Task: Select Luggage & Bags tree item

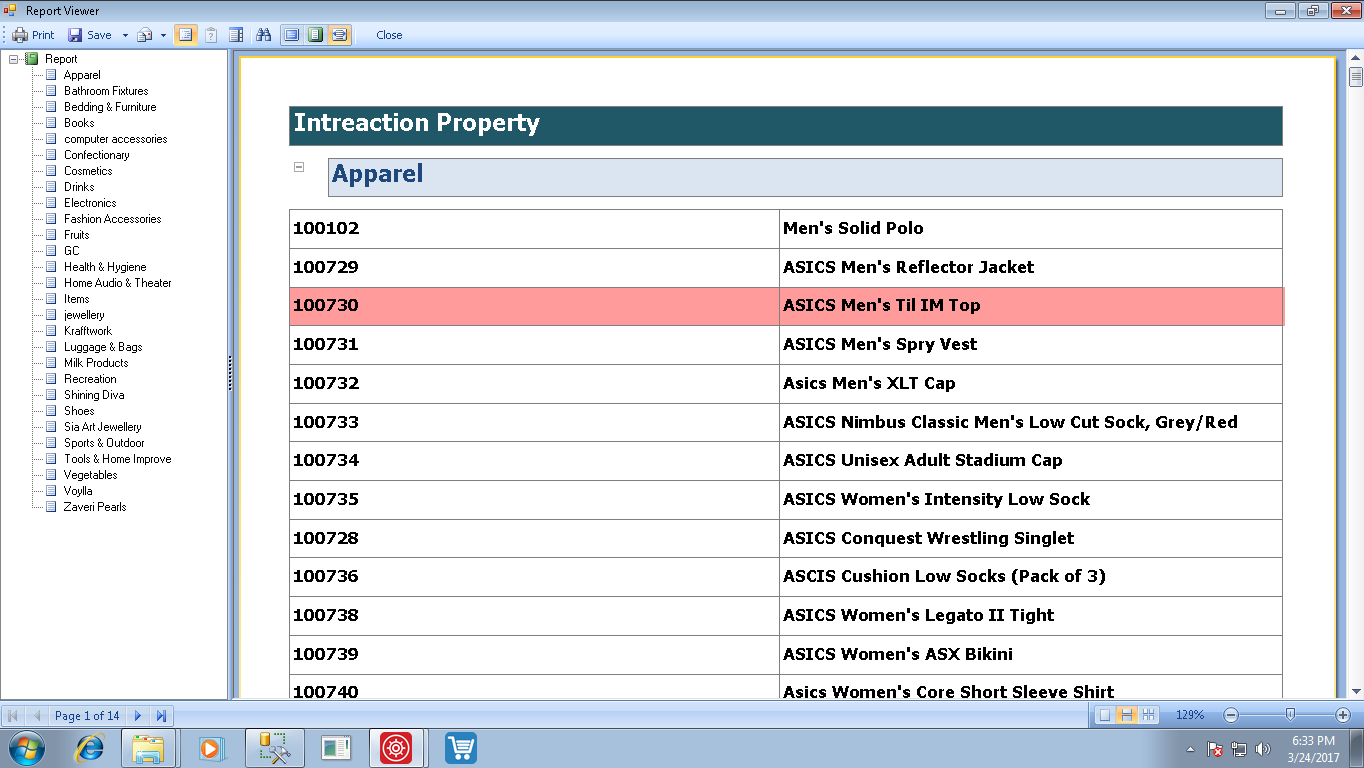Action: (103, 347)
